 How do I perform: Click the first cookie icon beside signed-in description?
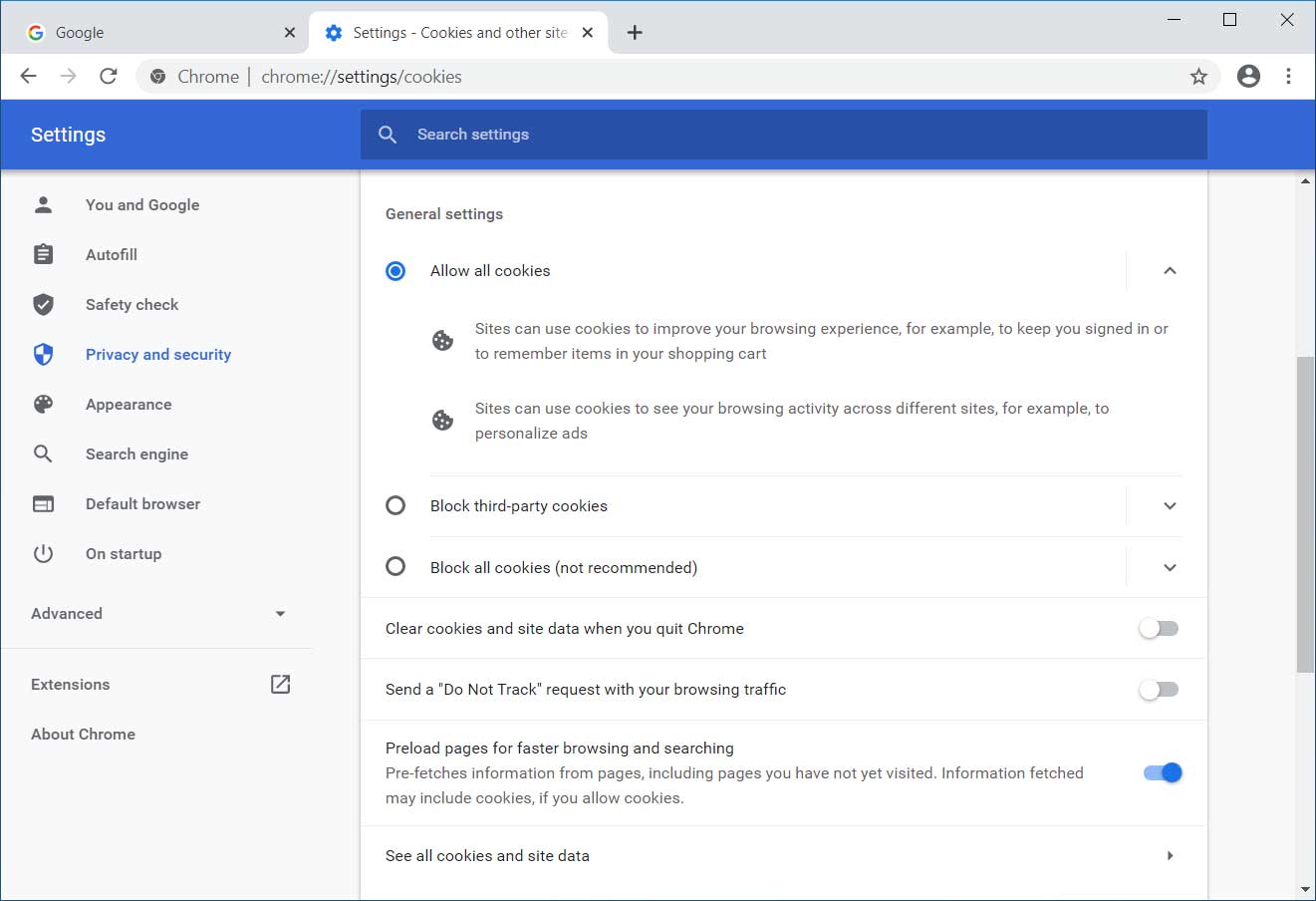pyautogui.click(x=442, y=341)
